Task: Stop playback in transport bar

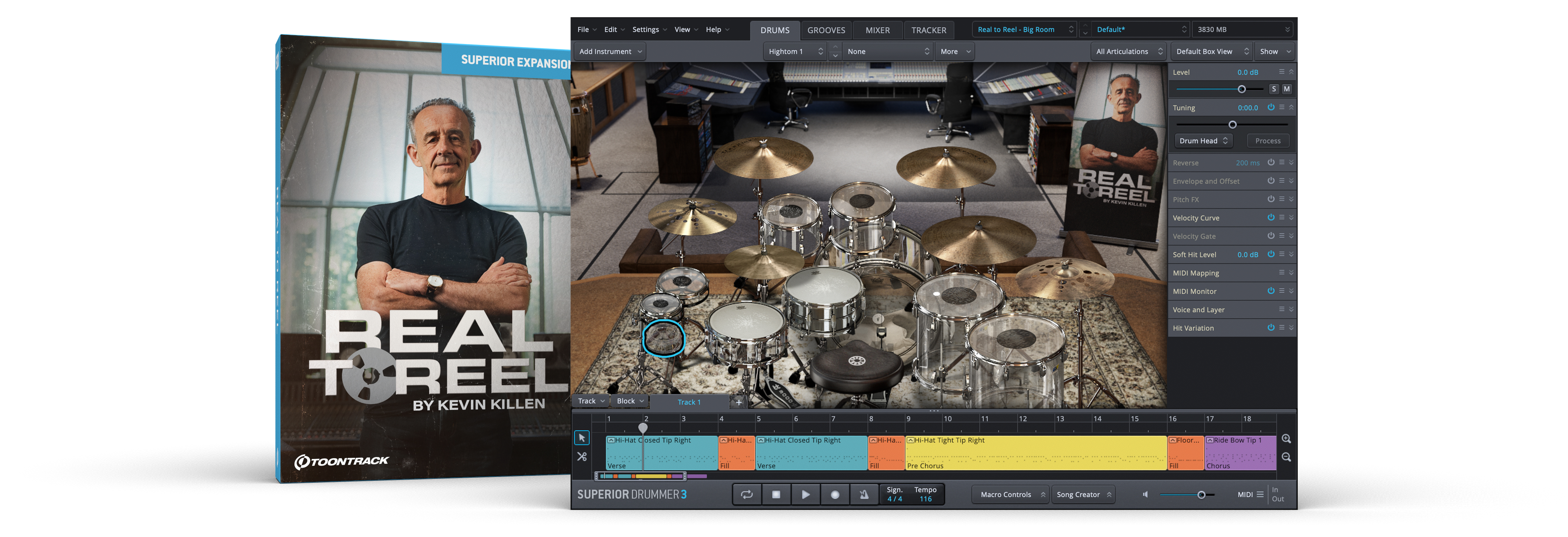Action: [776, 495]
